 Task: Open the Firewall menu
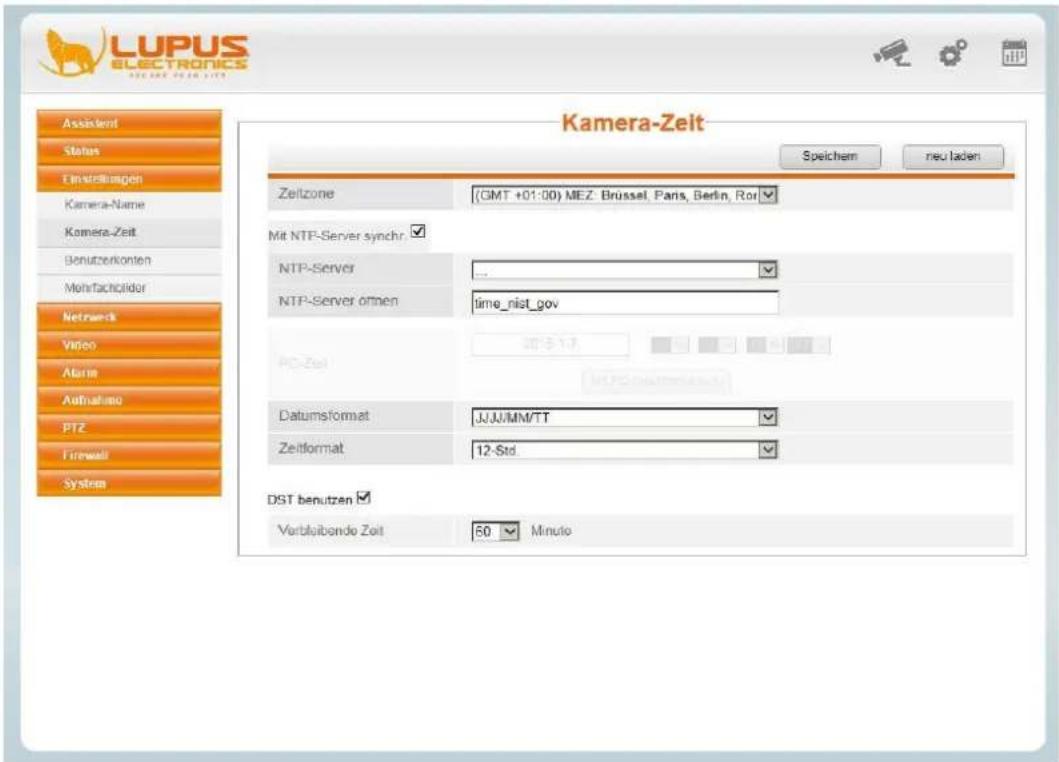pos(129,455)
